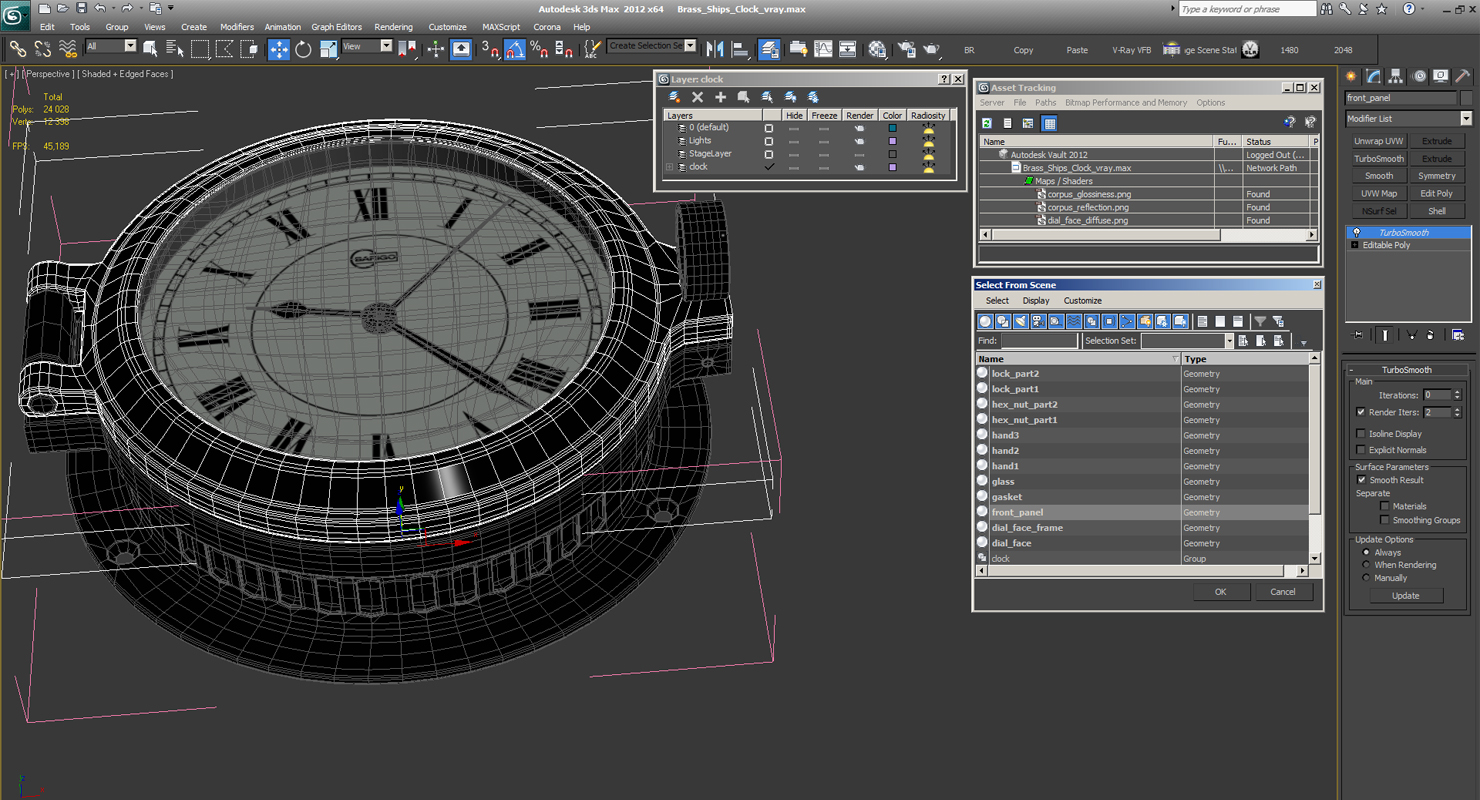1480x800 pixels.
Task: Open the Hierarchy command panel tab
Action: 1395,76
